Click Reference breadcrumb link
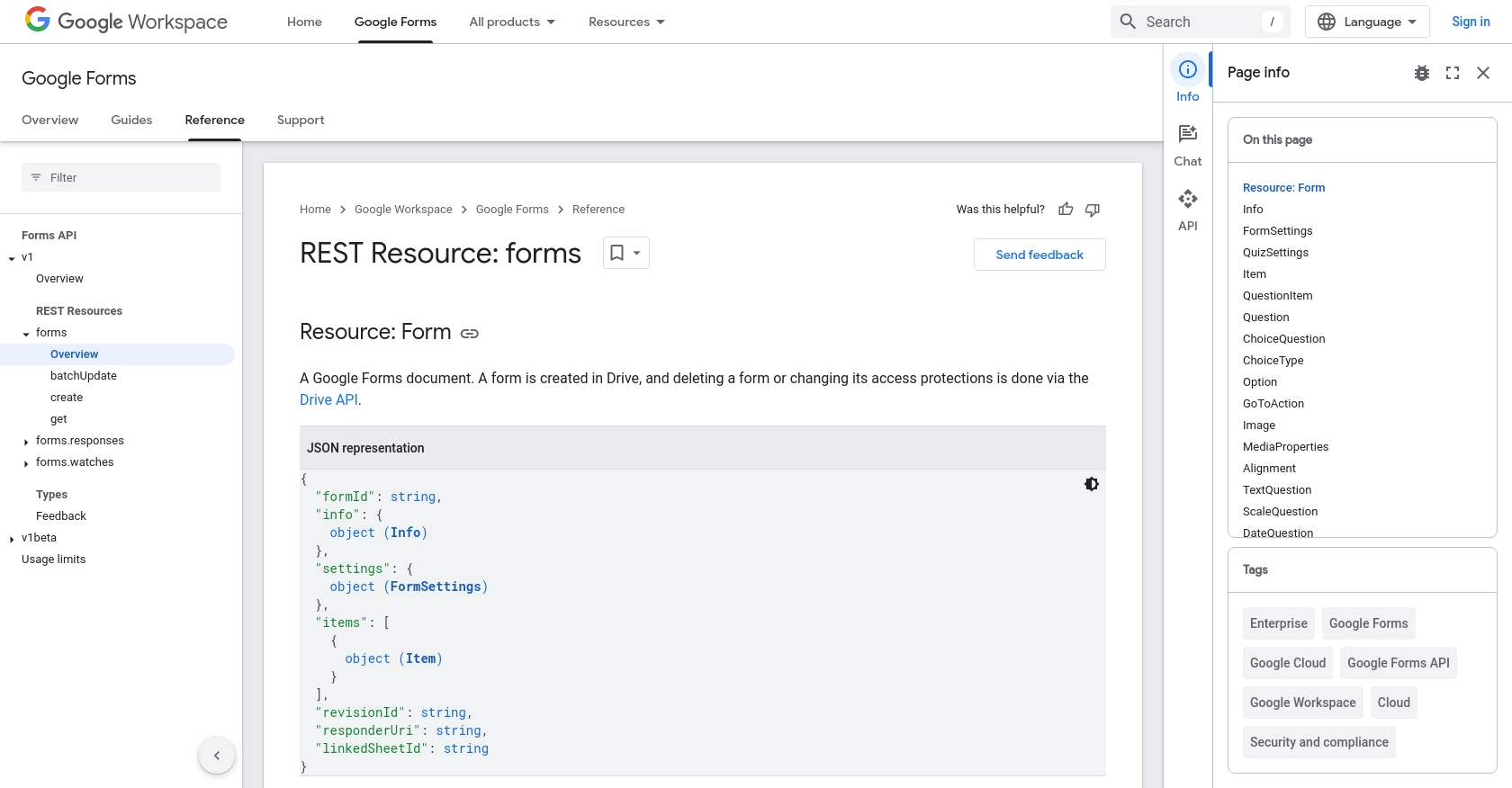 pyautogui.click(x=598, y=210)
